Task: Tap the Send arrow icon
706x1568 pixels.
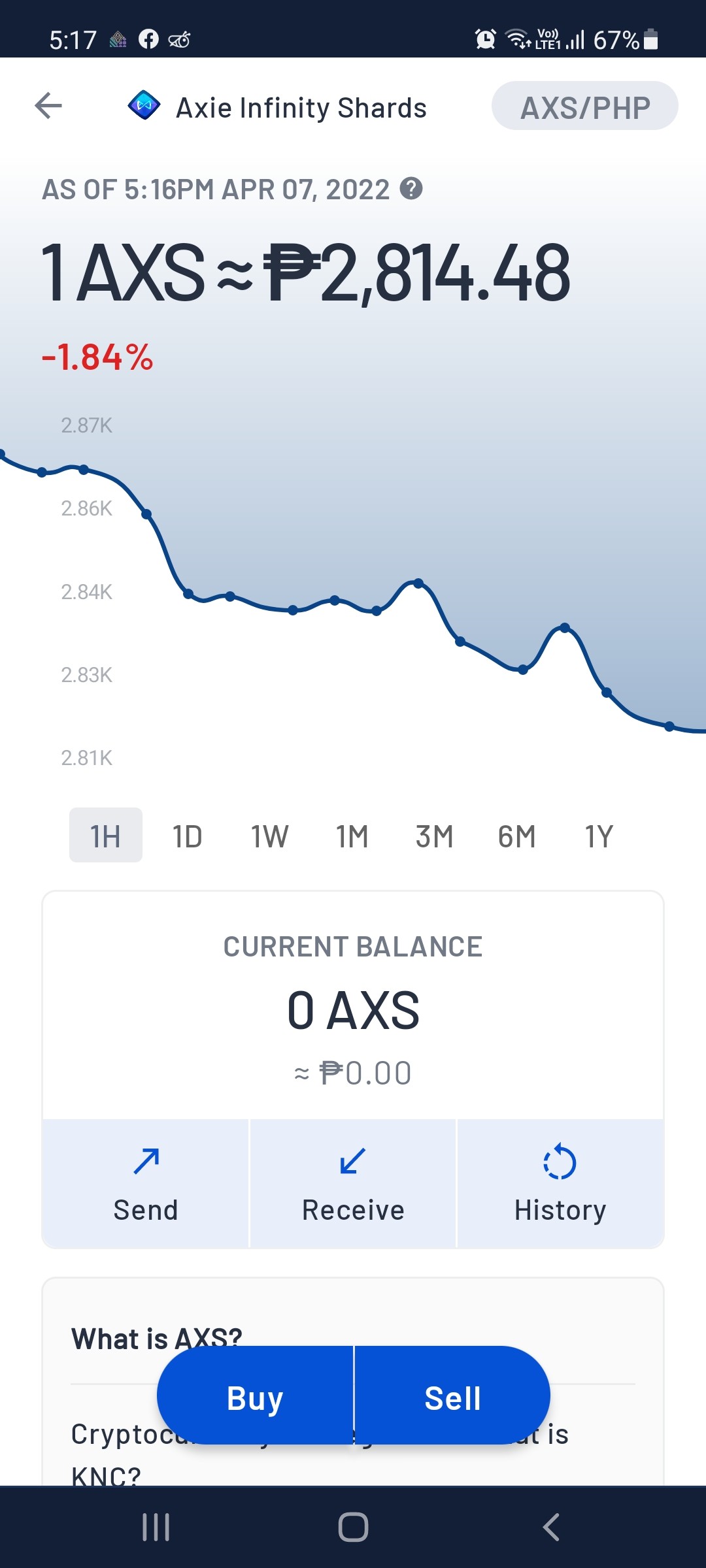Action: (146, 1161)
